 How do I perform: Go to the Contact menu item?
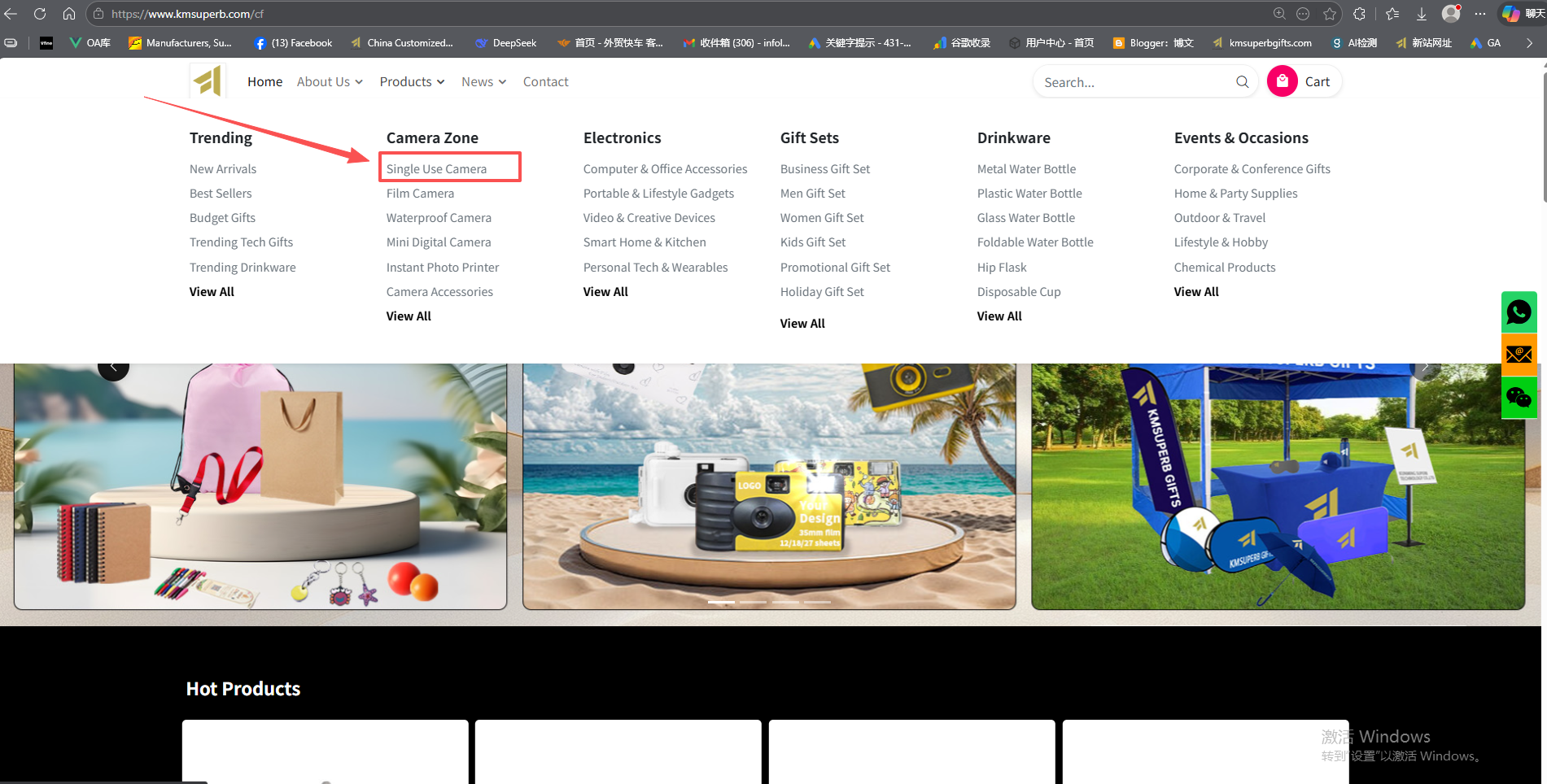point(545,81)
